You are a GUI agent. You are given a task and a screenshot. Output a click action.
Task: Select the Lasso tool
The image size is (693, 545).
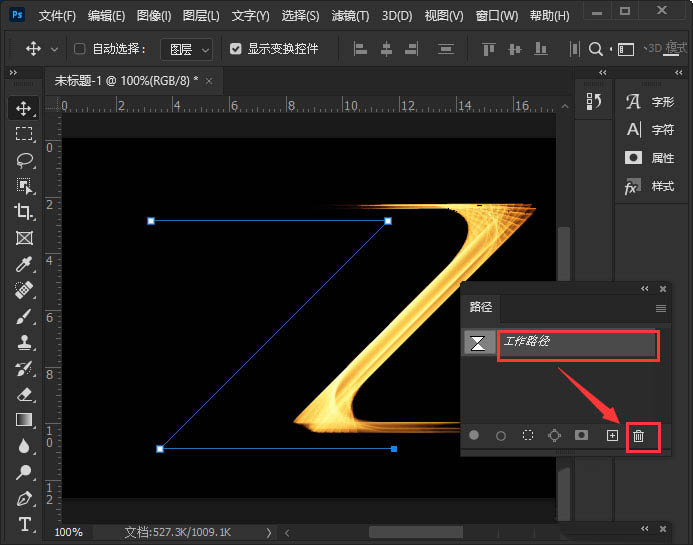(x=24, y=160)
